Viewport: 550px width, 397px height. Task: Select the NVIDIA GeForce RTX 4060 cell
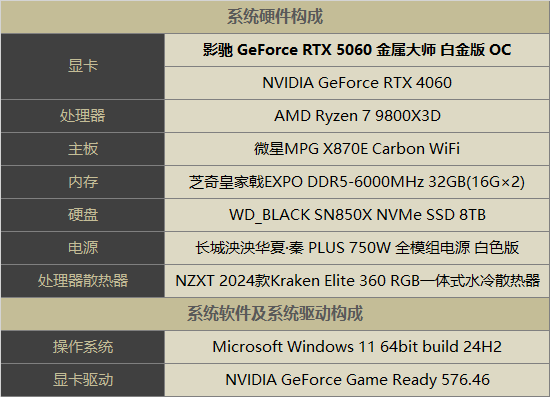(357, 83)
